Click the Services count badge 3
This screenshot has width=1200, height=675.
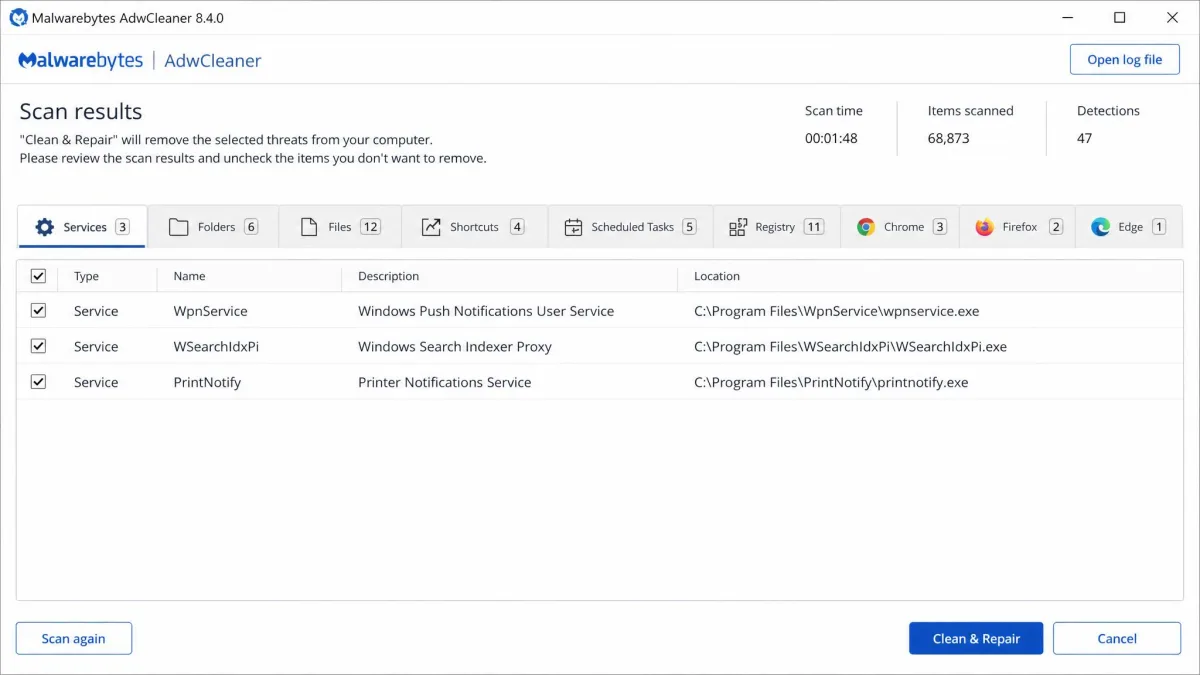click(x=122, y=227)
